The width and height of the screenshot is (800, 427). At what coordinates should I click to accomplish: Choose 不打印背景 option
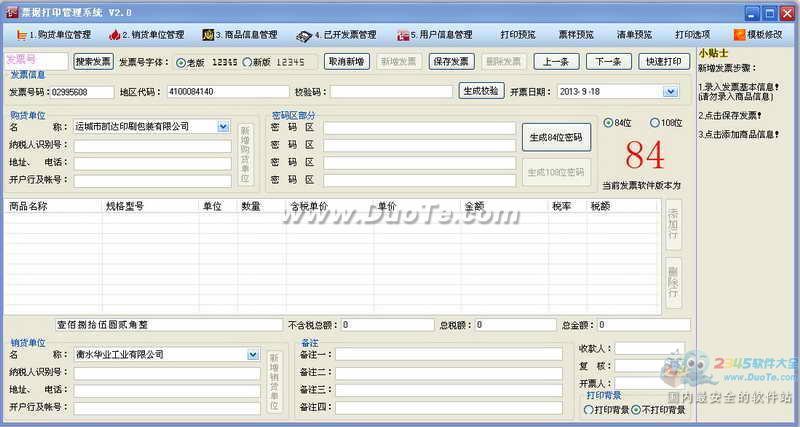[x=636, y=410]
